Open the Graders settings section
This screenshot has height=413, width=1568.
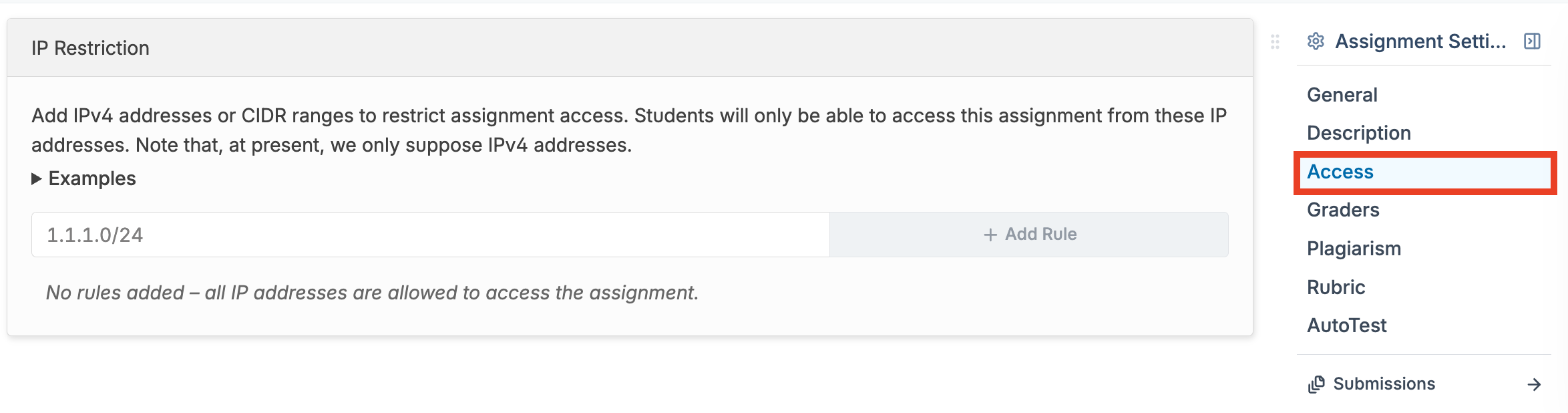(1343, 210)
